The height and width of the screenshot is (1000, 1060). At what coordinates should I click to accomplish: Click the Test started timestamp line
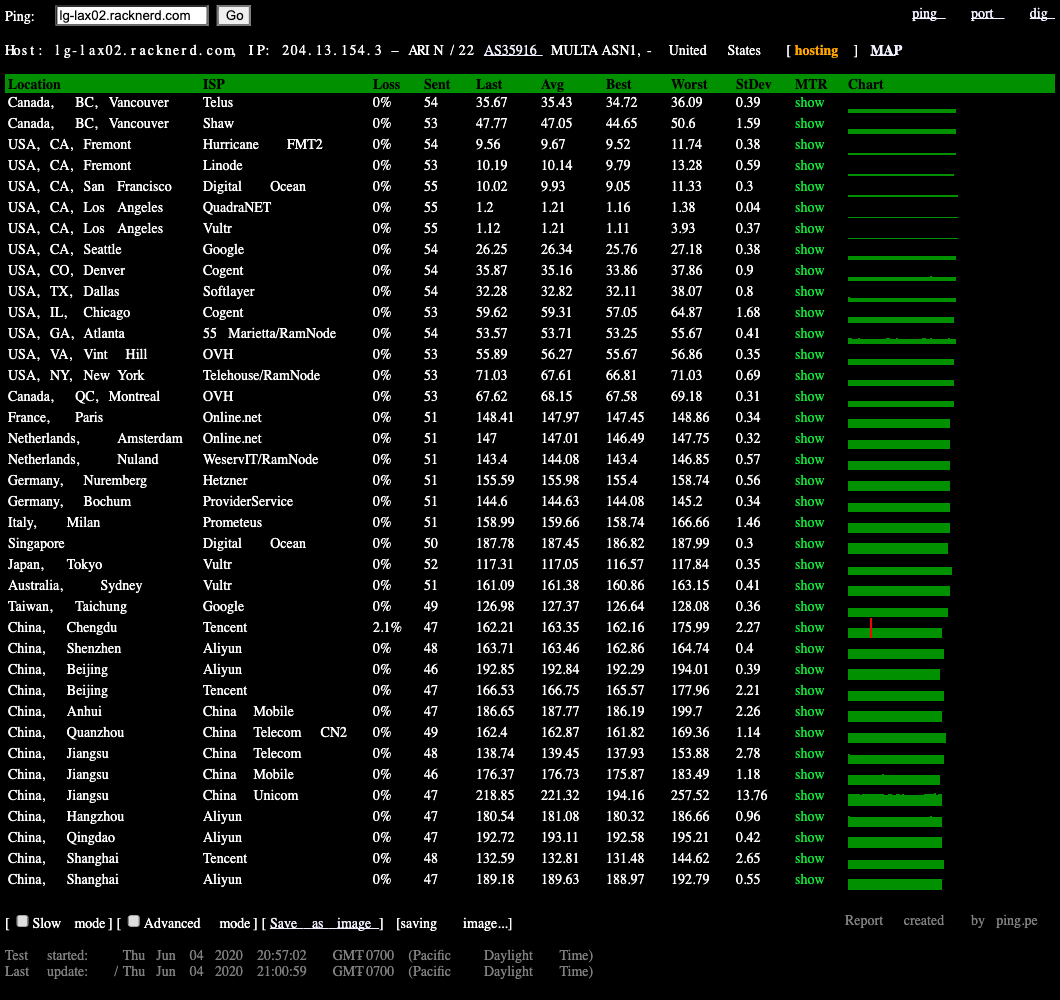point(299,955)
